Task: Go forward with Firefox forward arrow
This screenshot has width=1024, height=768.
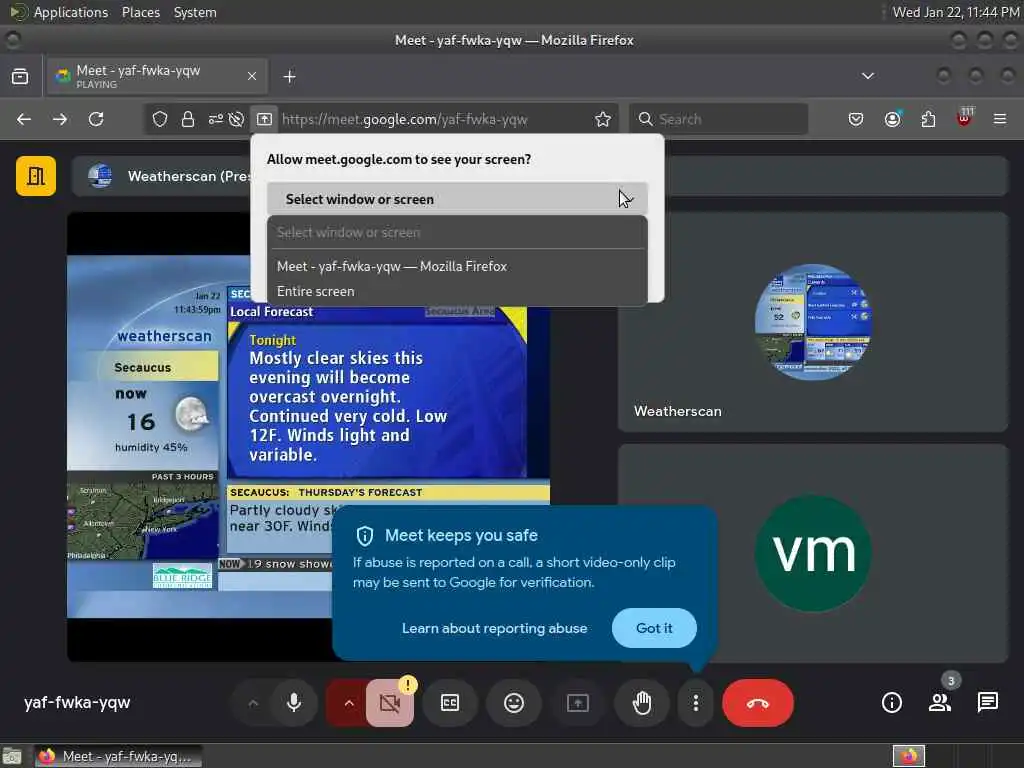Action: click(x=60, y=119)
